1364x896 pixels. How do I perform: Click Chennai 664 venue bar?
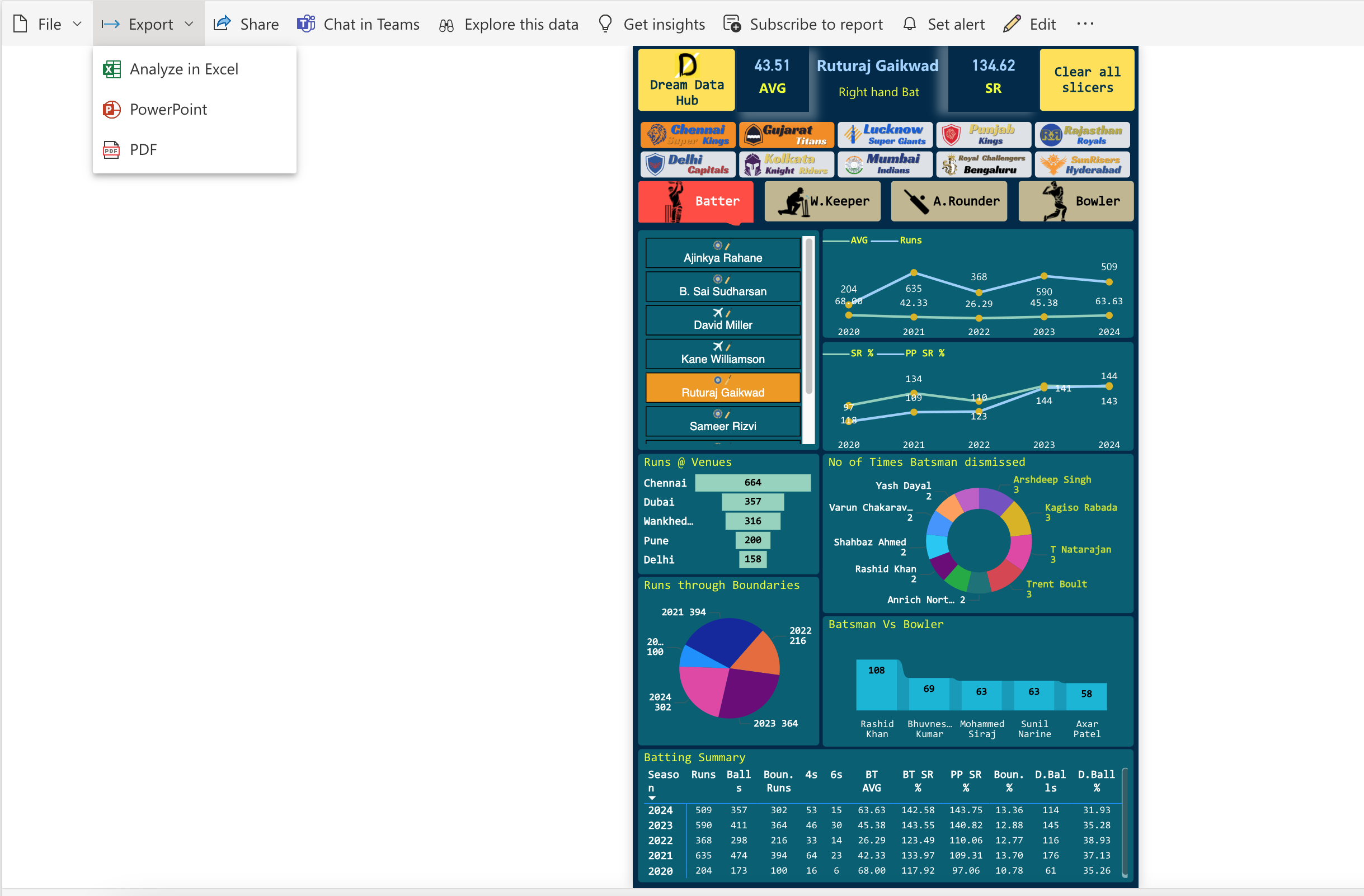click(x=752, y=483)
